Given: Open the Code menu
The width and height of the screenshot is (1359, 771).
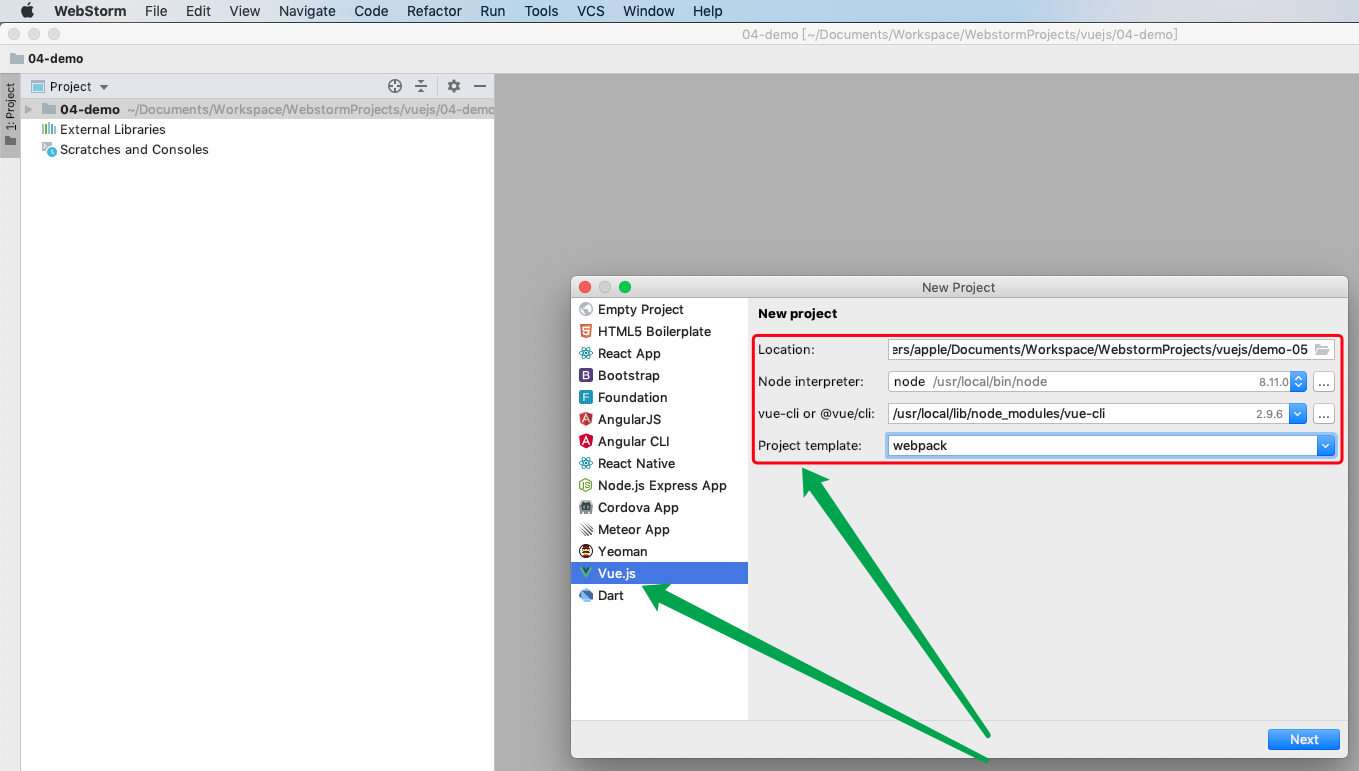Looking at the screenshot, I should coord(371,11).
